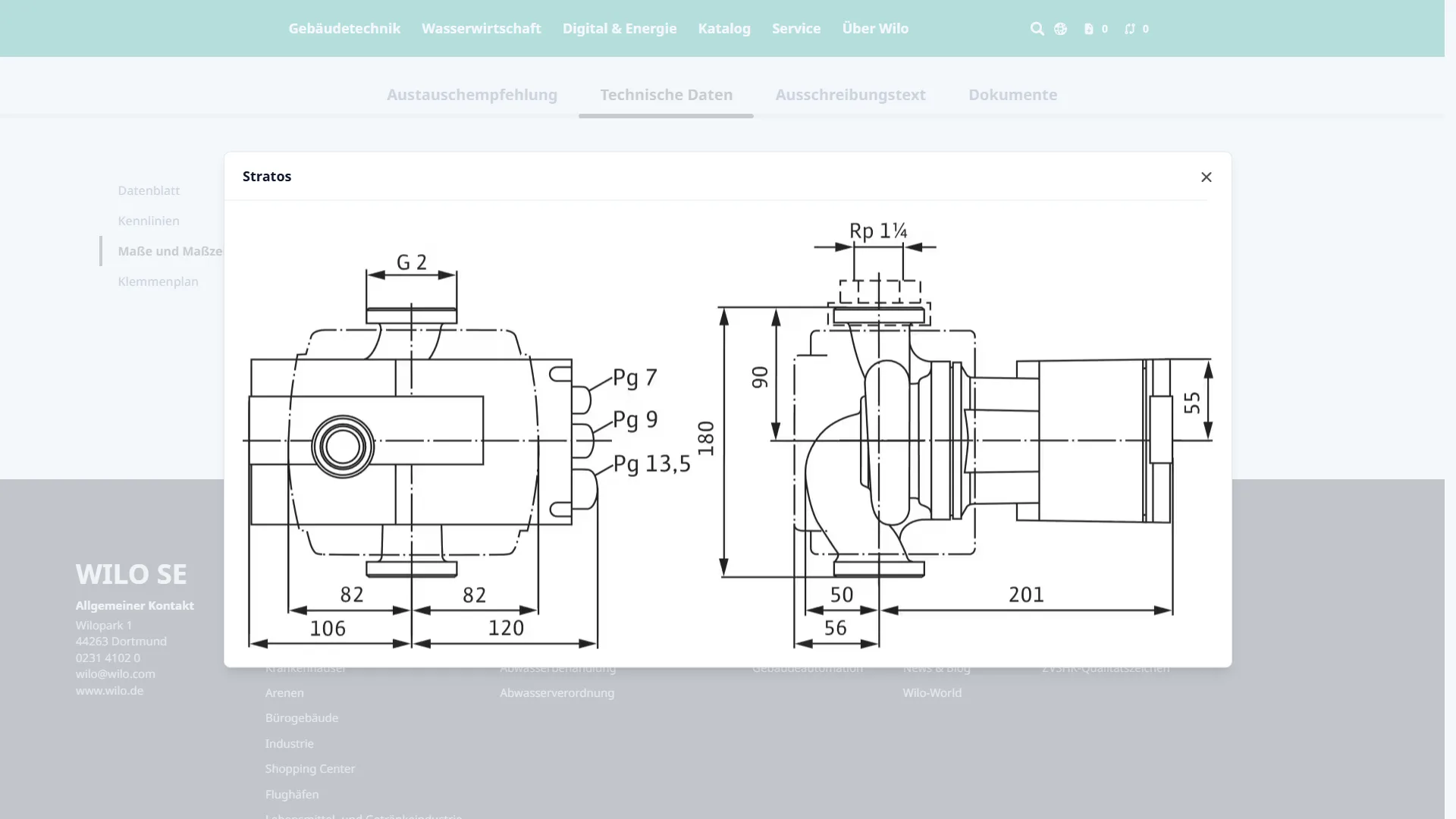Viewport: 1456px width, 819px height.
Task: Click the 120 dimension value in the drawing
Action: click(x=506, y=628)
